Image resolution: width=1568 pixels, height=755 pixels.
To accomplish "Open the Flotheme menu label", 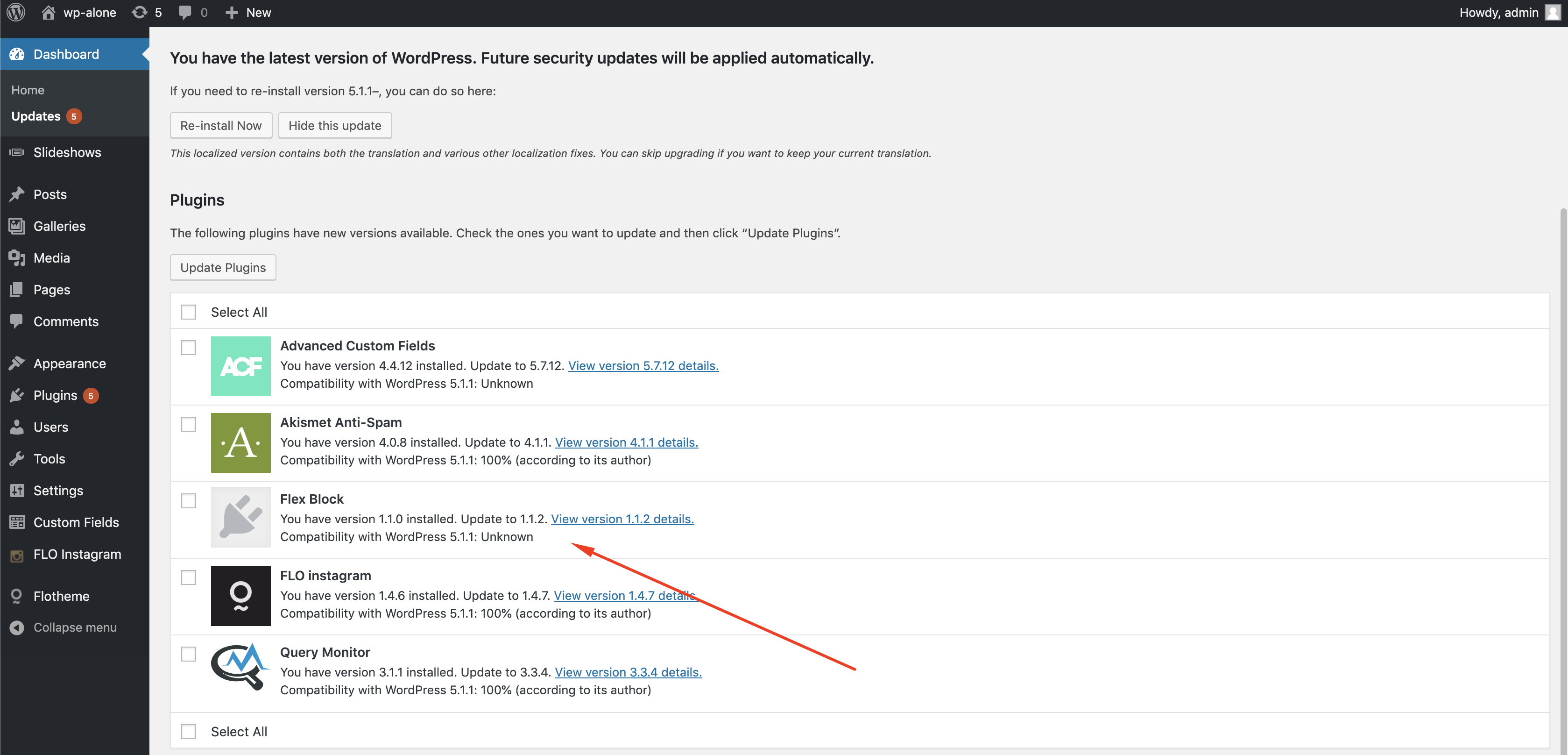I will 62,596.
